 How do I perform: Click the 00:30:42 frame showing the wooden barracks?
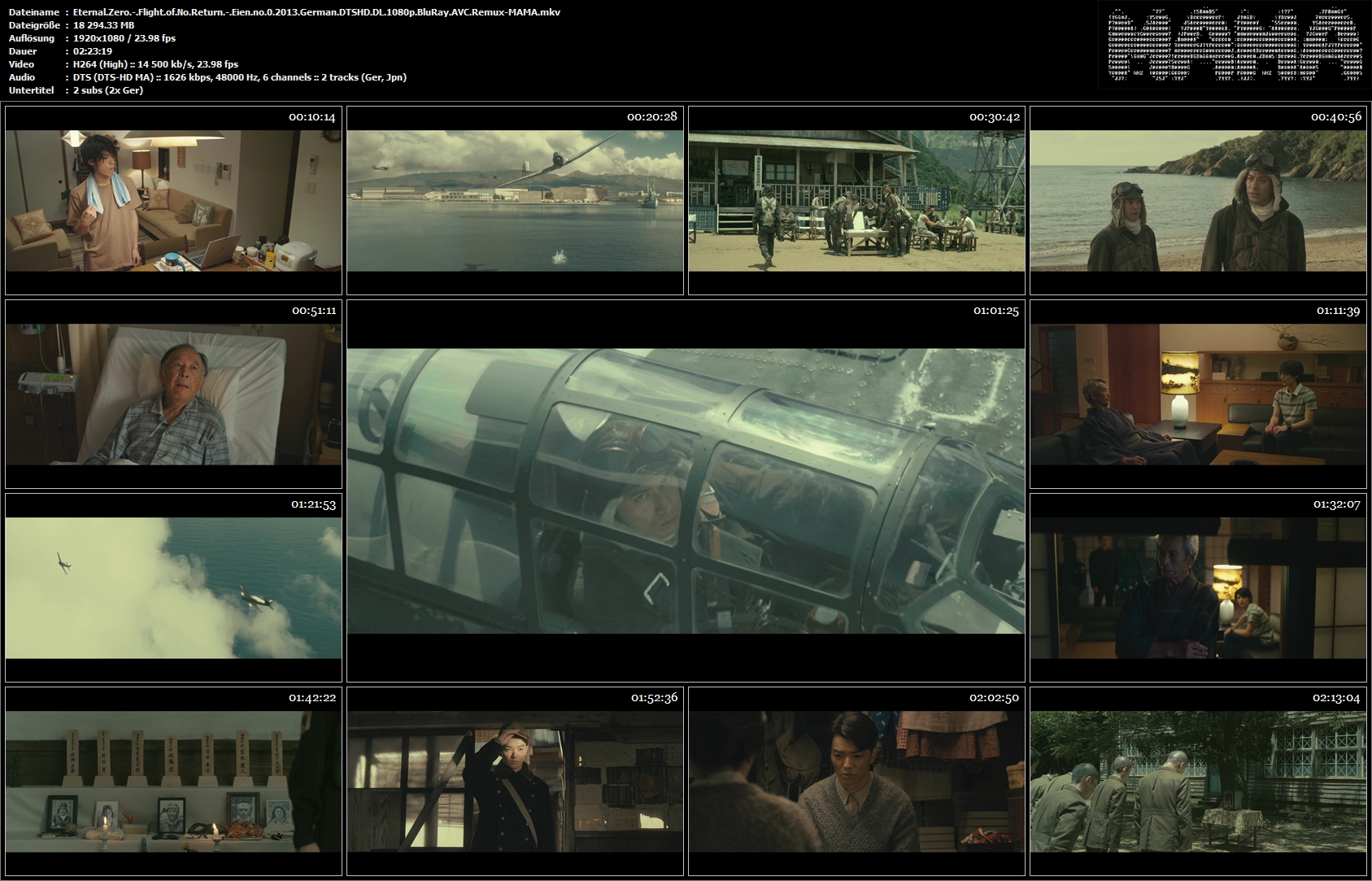(856, 200)
